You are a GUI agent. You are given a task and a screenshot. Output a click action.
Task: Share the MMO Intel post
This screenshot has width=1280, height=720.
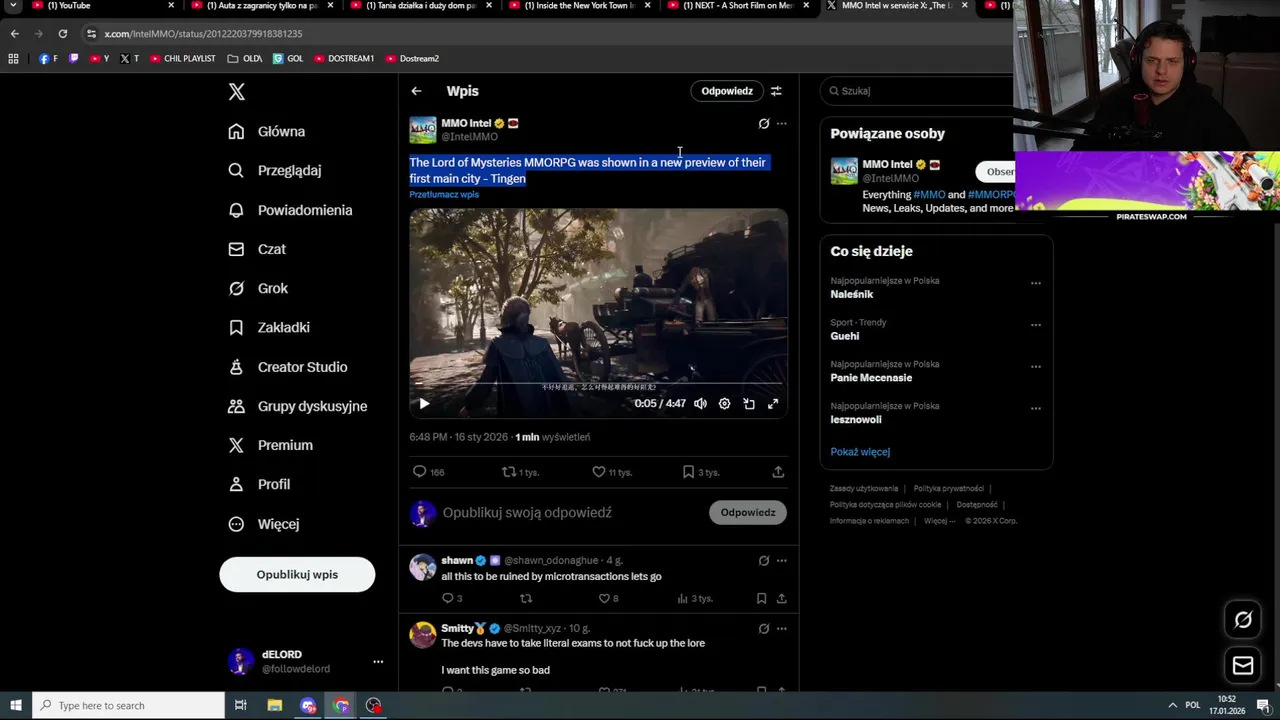[x=778, y=472]
